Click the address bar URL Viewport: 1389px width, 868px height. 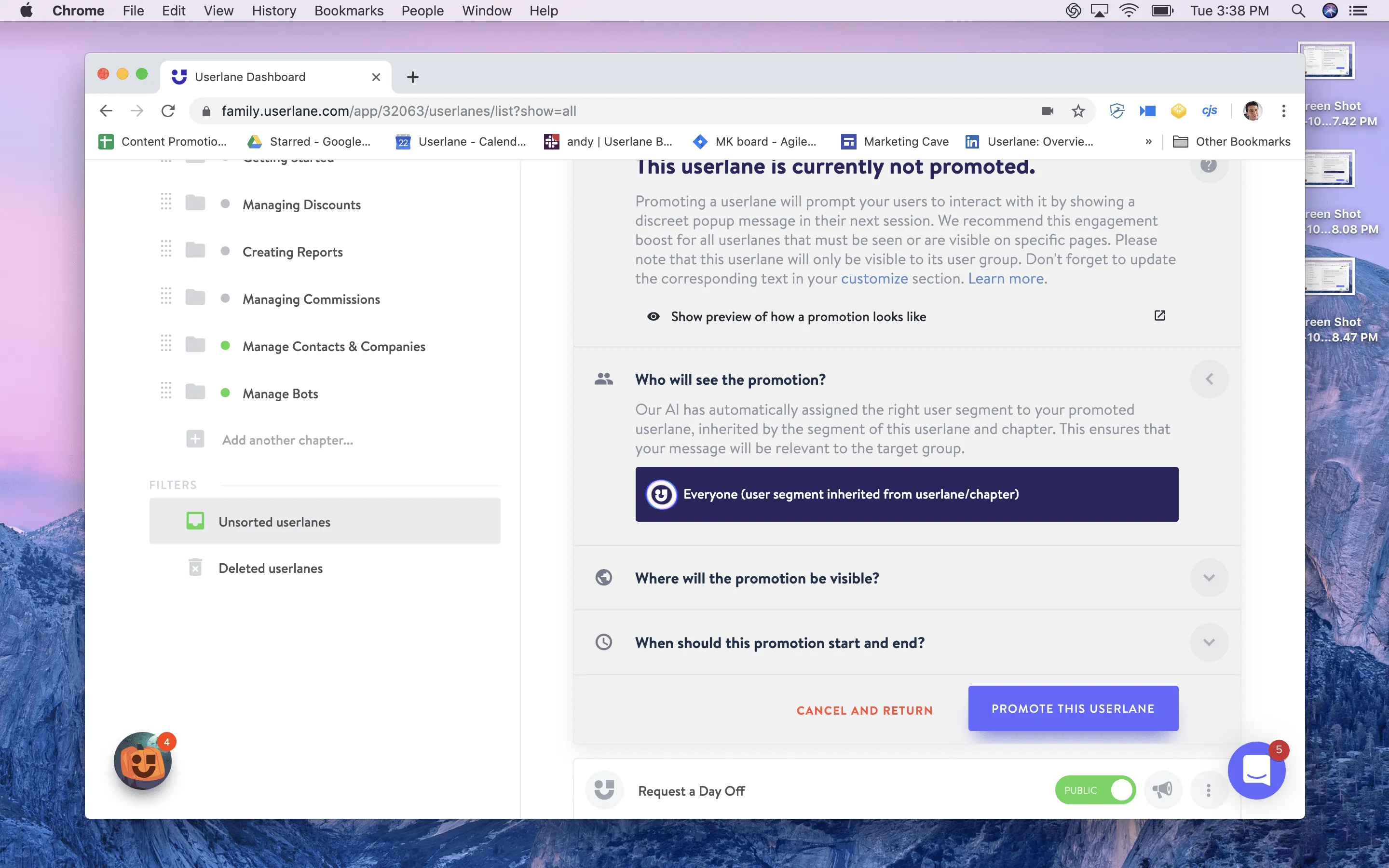(x=398, y=111)
